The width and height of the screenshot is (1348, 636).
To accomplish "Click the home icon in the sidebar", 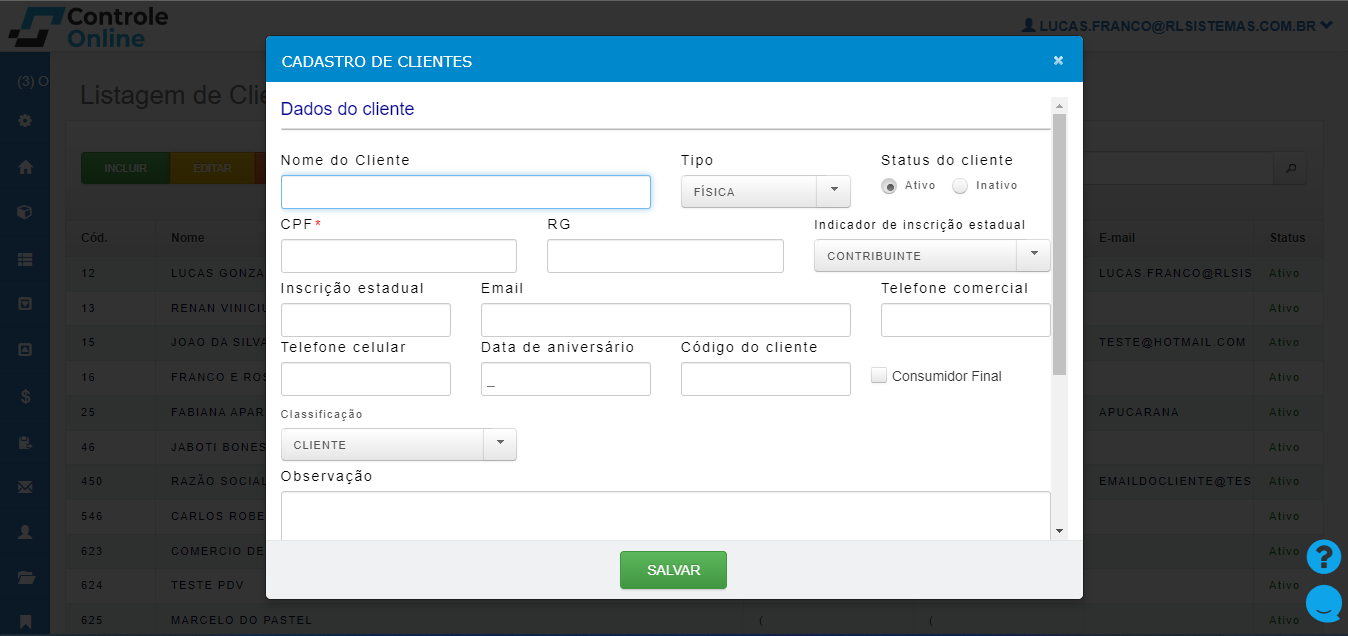I will (26, 167).
